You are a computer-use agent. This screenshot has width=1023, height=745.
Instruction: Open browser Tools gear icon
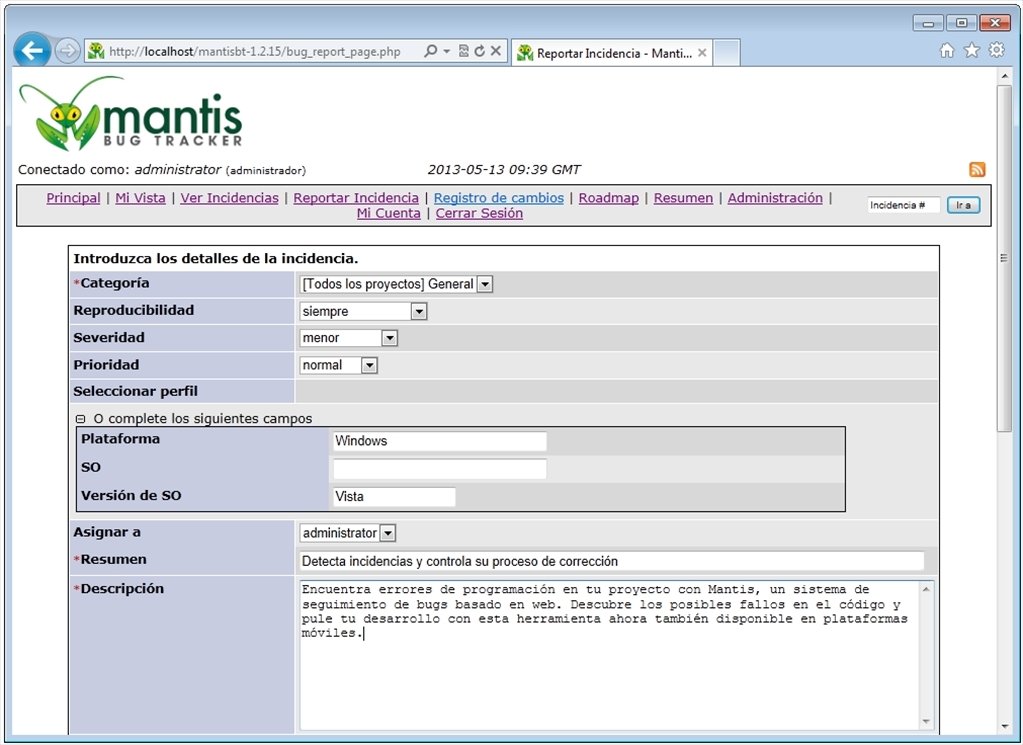pyautogui.click(x=996, y=50)
